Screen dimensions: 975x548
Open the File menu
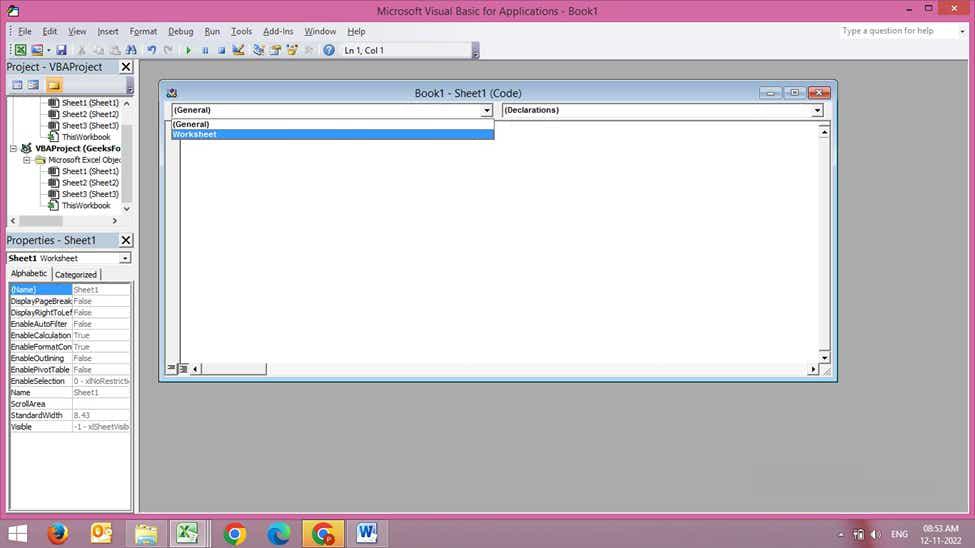click(x=25, y=31)
